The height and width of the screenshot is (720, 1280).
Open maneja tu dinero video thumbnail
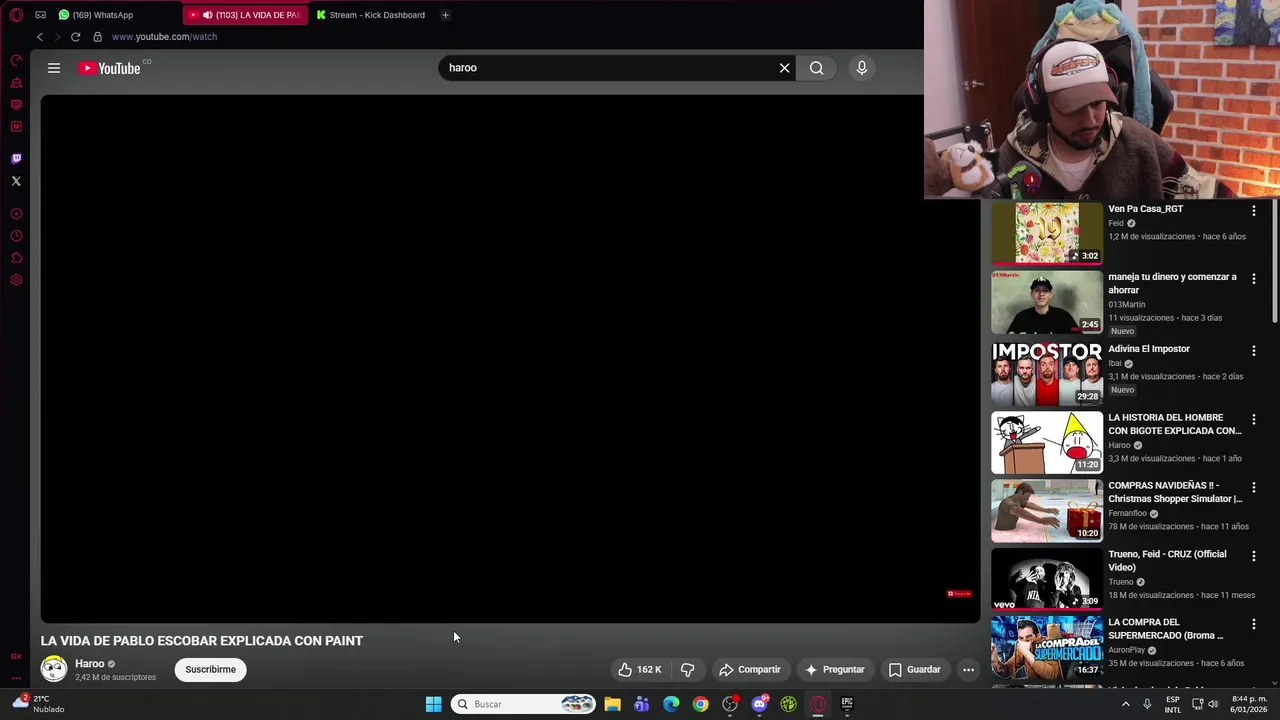[x=1047, y=302]
